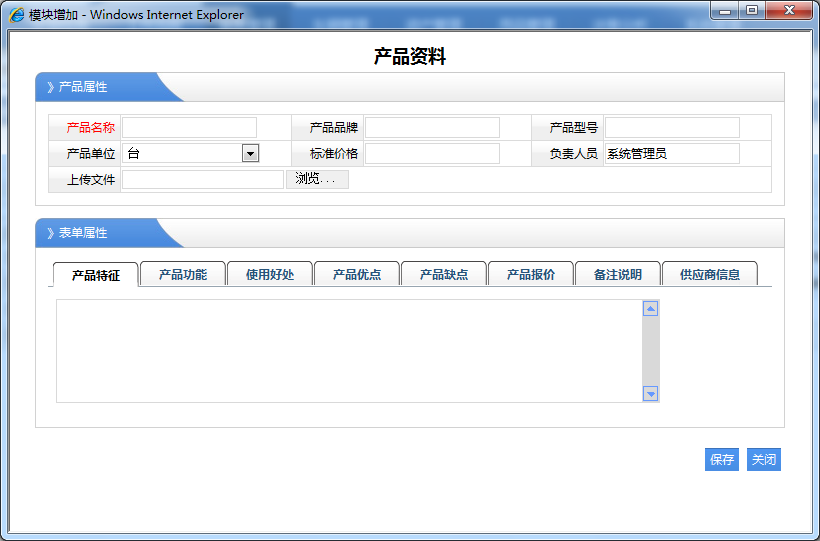Viewport: 820px width, 541px height.
Task: Click the textarea scroll up arrow
Action: (x=650, y=309)
